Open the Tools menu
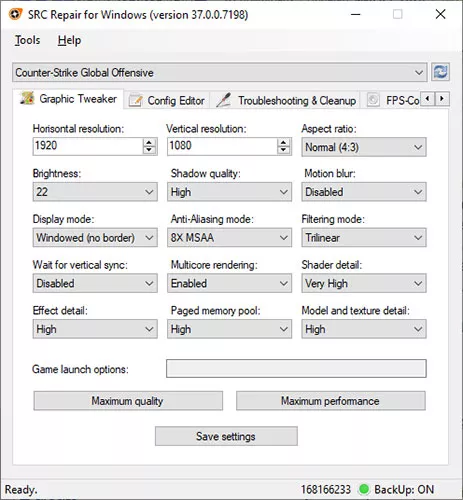 point(27,40)
